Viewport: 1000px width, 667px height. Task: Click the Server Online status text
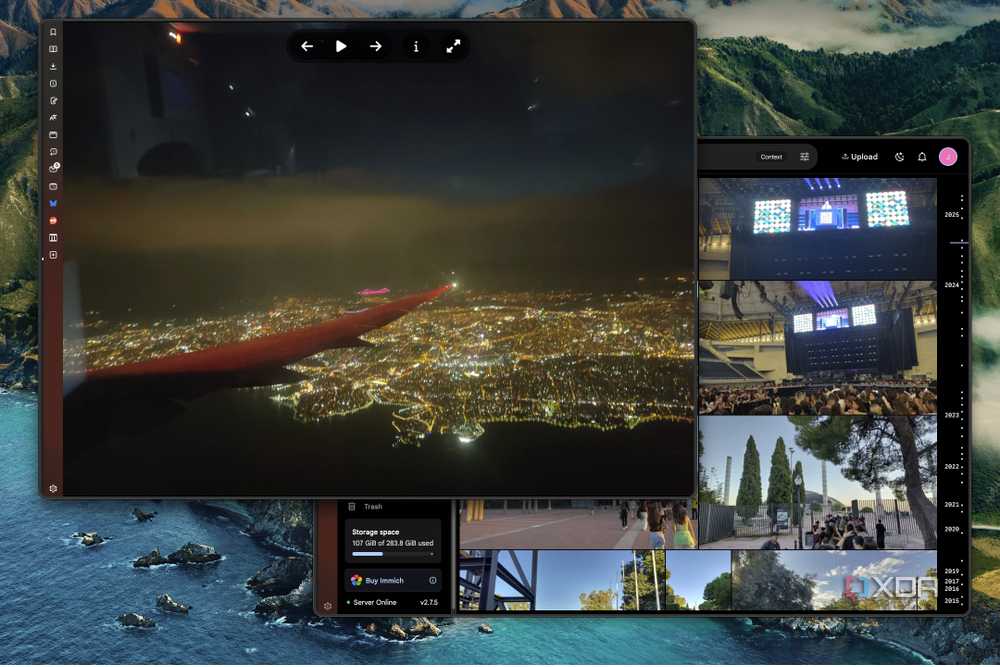coord(375,603)
